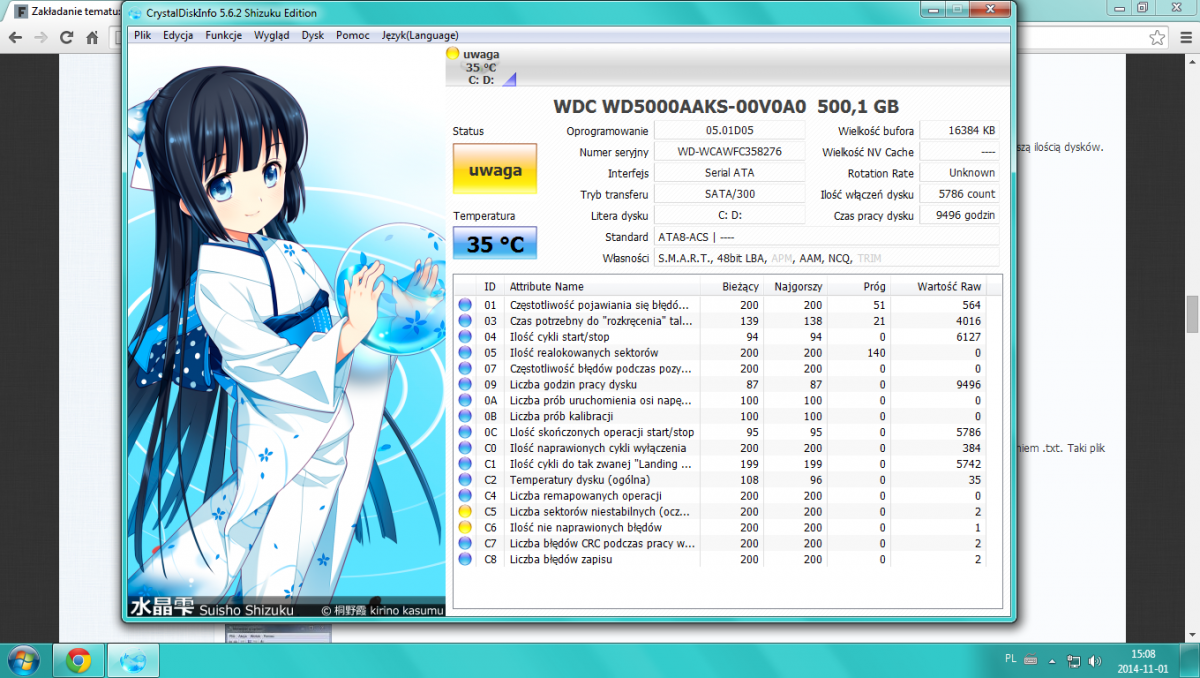
Task: Click the power-on count field 5786 count
Action: [x=959, y=194]
